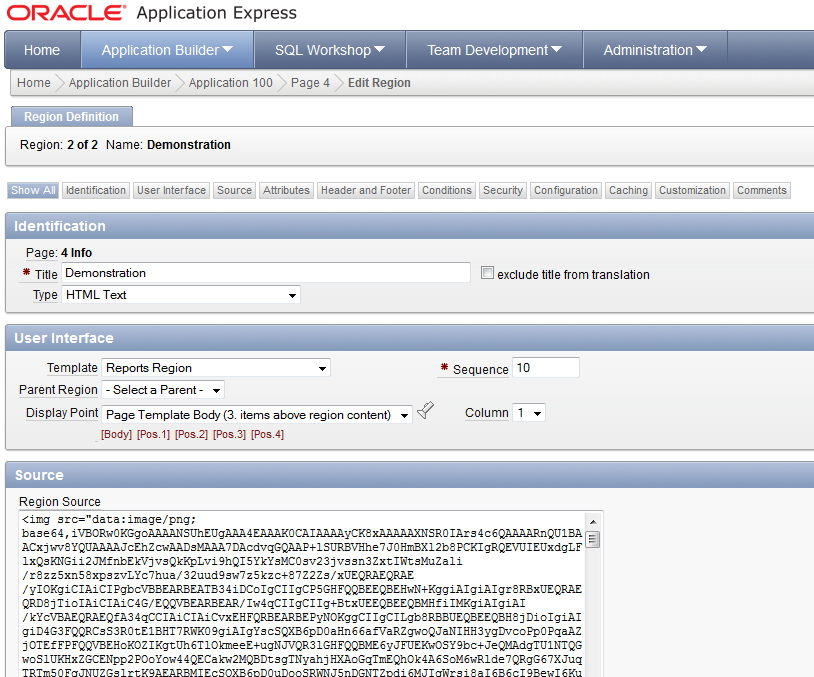Jump to the Attributes section

(x=286, y=191)
